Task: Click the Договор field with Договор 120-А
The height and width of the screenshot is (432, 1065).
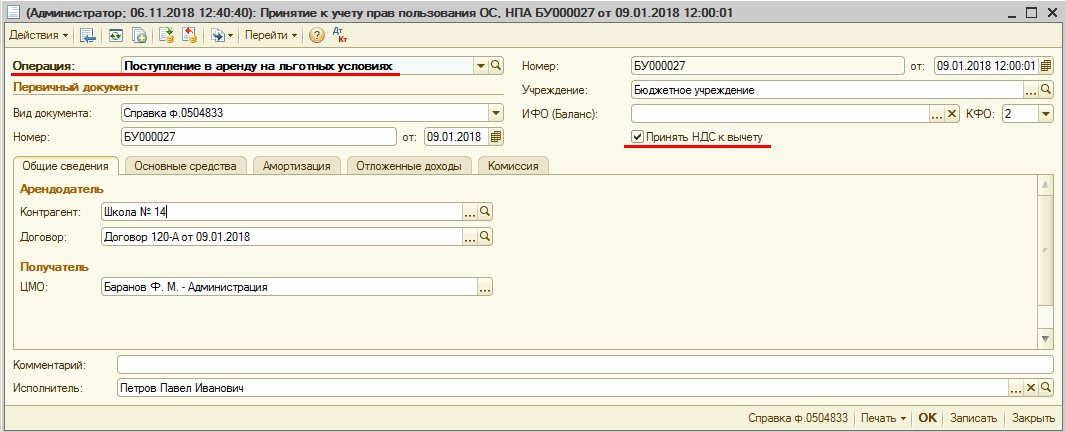Action: pos(281,236)
